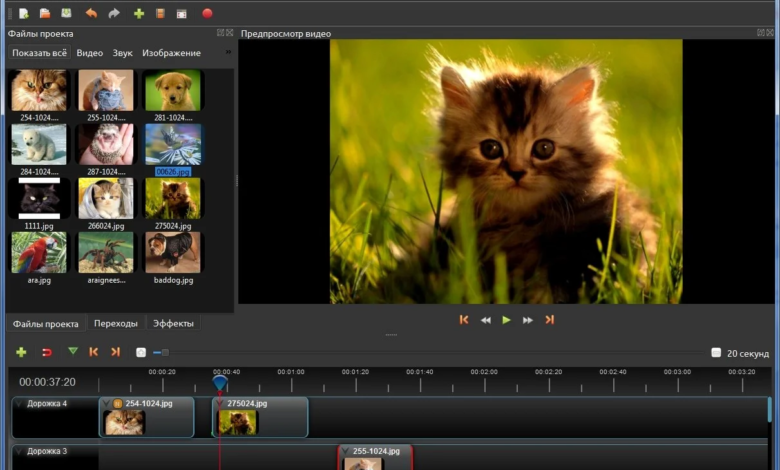This screenshot has height=470, width=780.
Task: Import files with the green plus toolbar icon
Action: pos(139,13)
